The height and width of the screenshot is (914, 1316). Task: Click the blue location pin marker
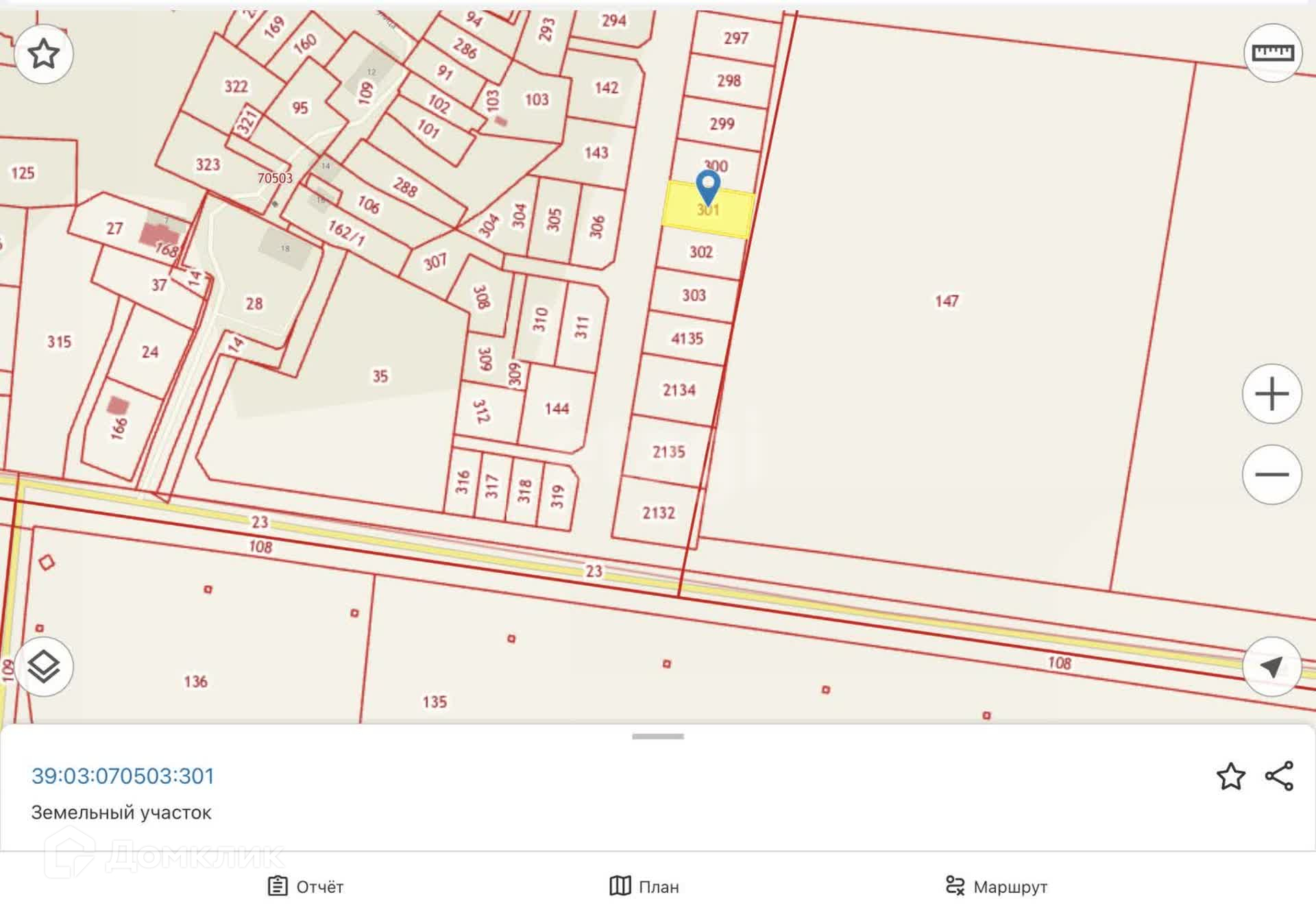pos(707,185)
